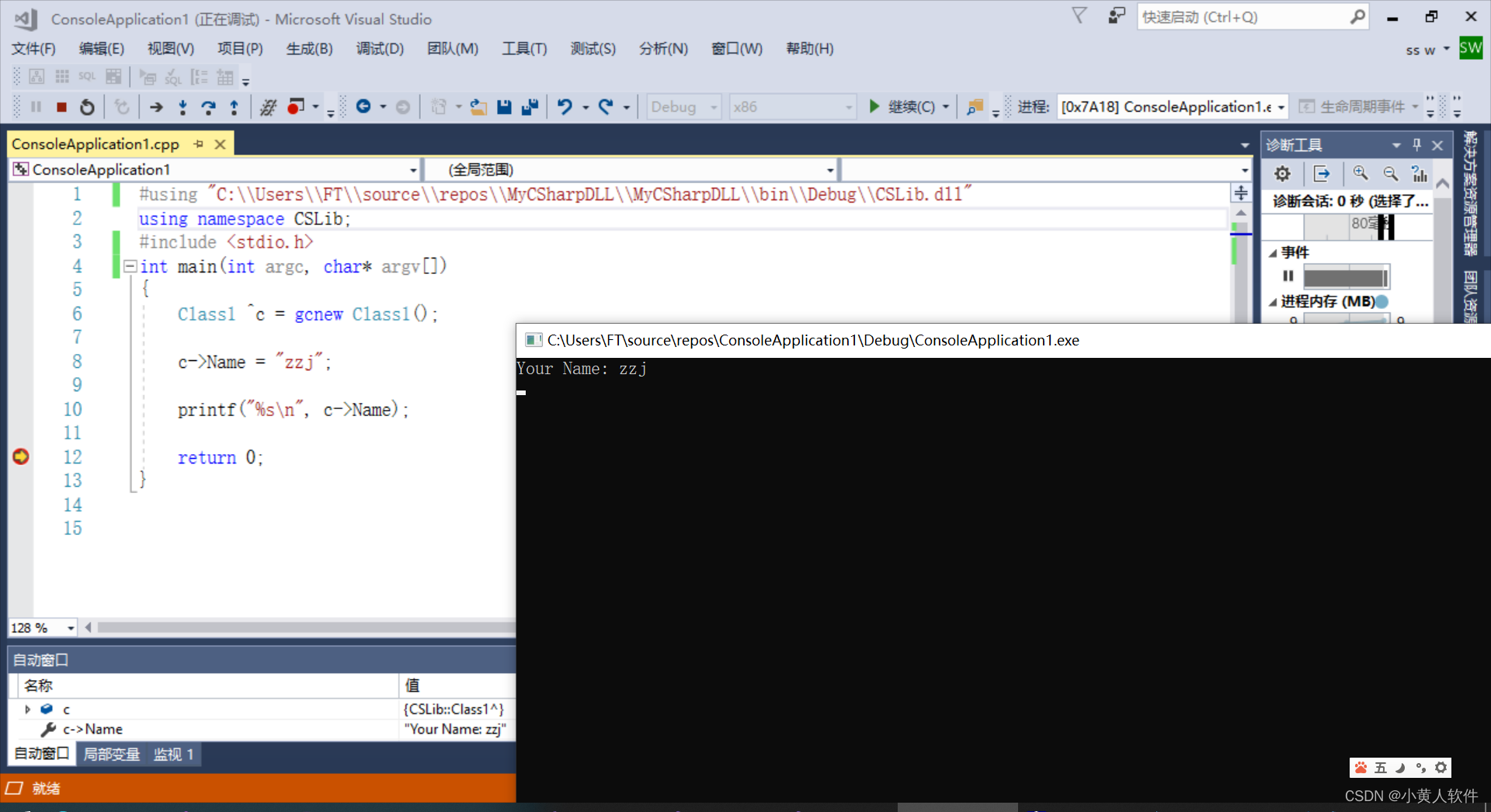Select the c->Name row in Autos

pyautogui.click(x=262, y=729)
